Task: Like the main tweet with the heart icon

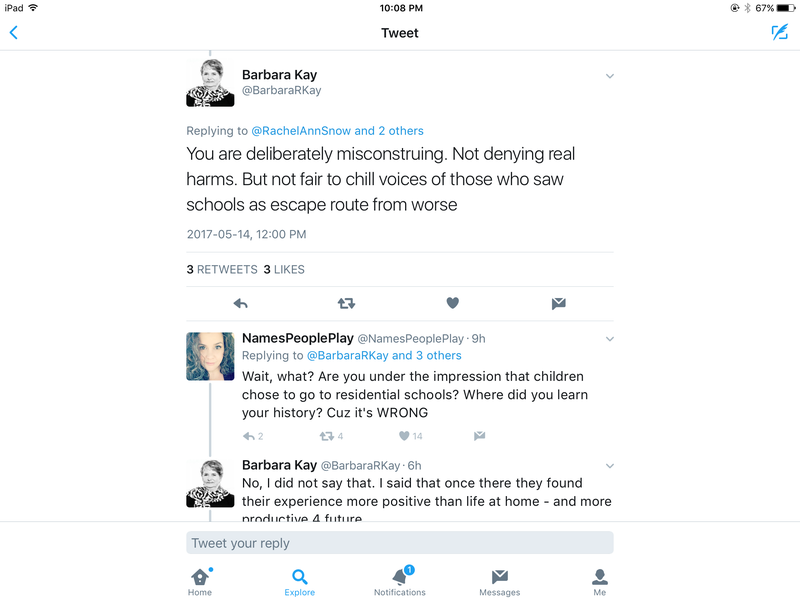Action: (453, 303)
